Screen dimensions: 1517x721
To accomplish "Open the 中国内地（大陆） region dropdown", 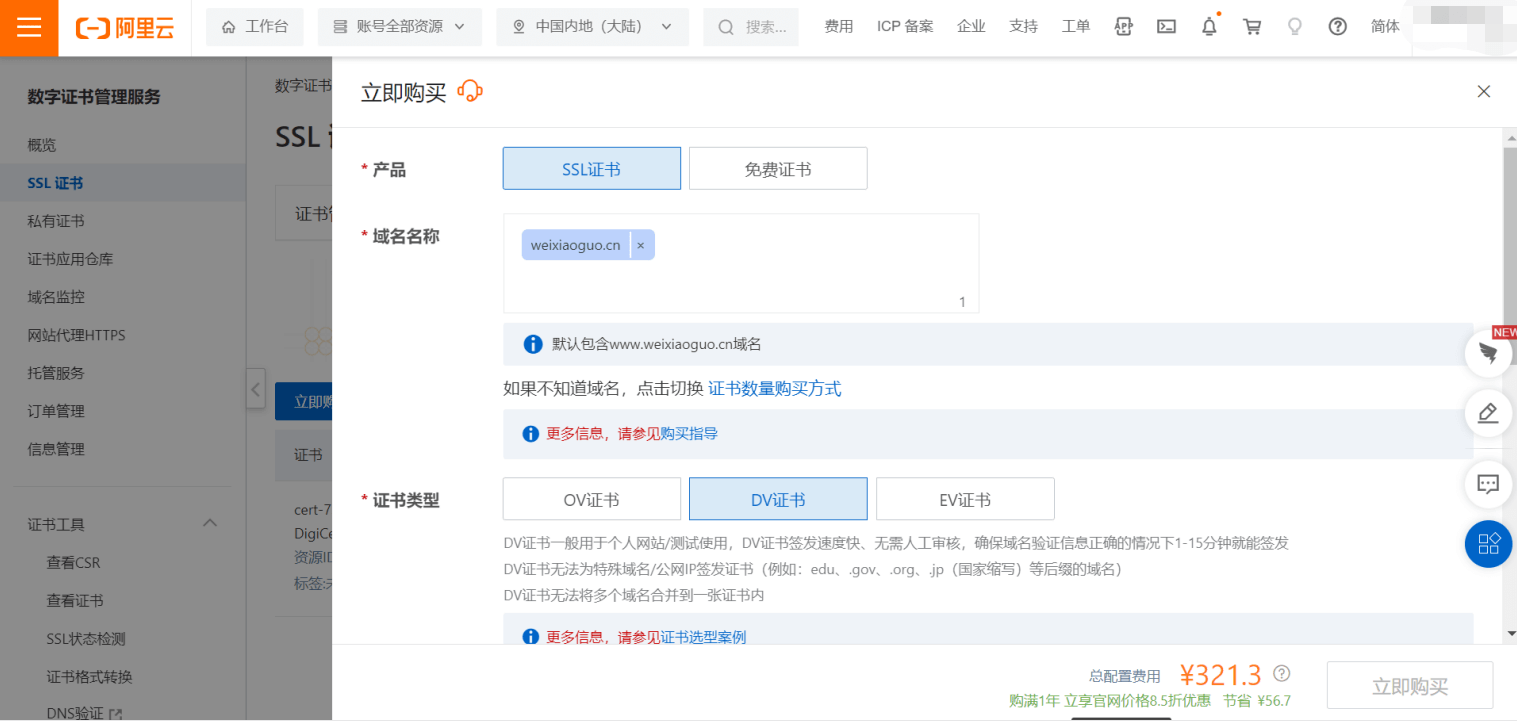I will [592, 27].
